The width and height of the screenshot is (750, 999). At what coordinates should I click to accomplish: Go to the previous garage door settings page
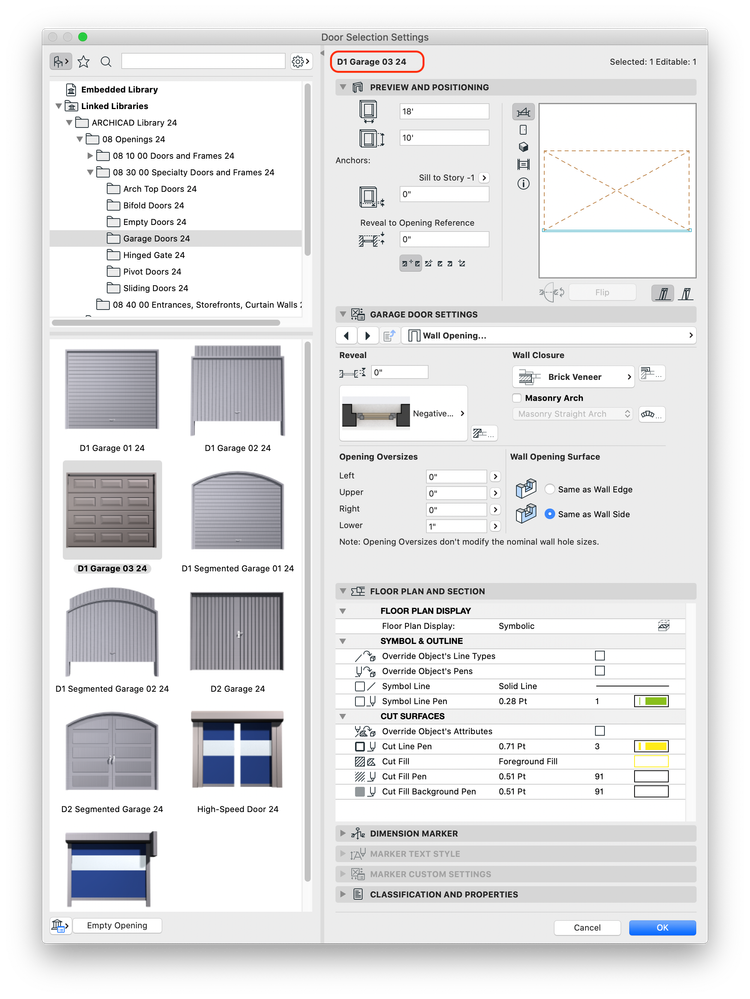346,336
